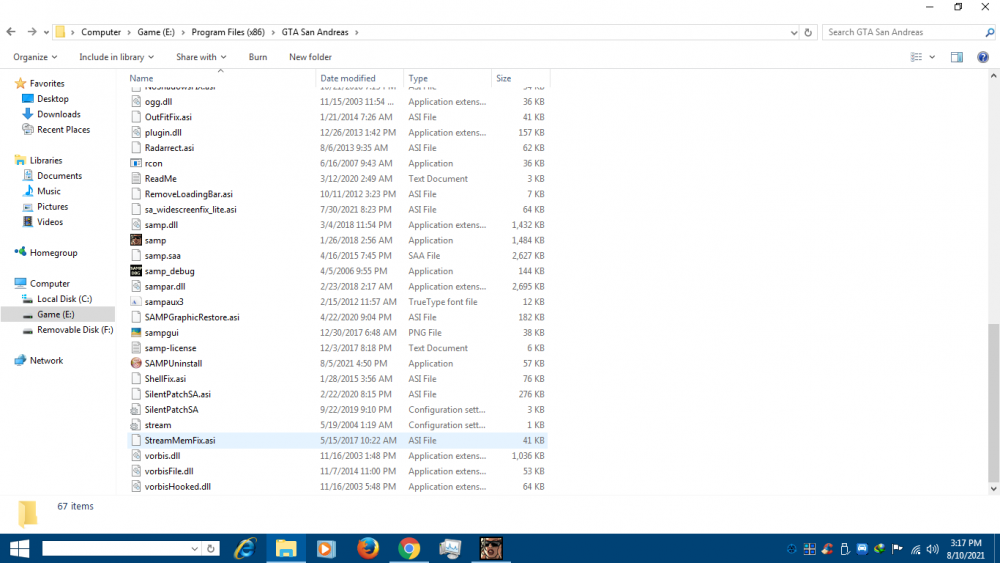Open Include in library dropdown
Image resolution: width=1000 pixels, height=563 pixels.
116,57
